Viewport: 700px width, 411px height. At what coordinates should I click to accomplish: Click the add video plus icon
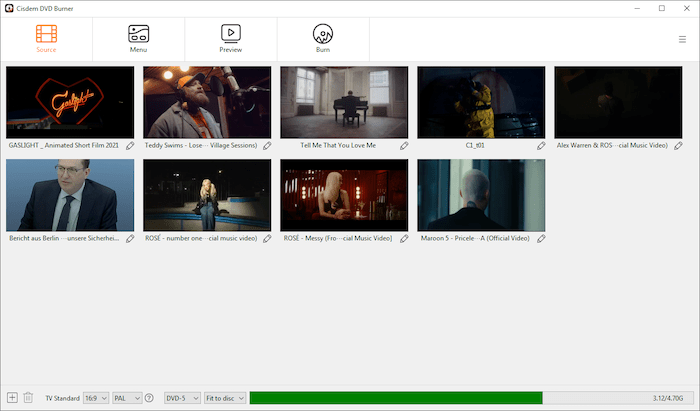pos(12,397)
